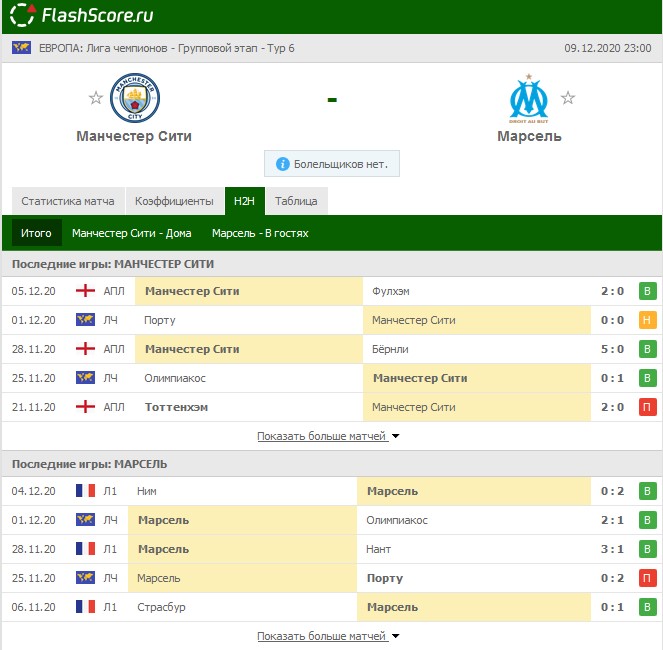Screen dimensions: 663x650
Task: Click the Лига чемпионов tournament header text
Action: (167, 48)
